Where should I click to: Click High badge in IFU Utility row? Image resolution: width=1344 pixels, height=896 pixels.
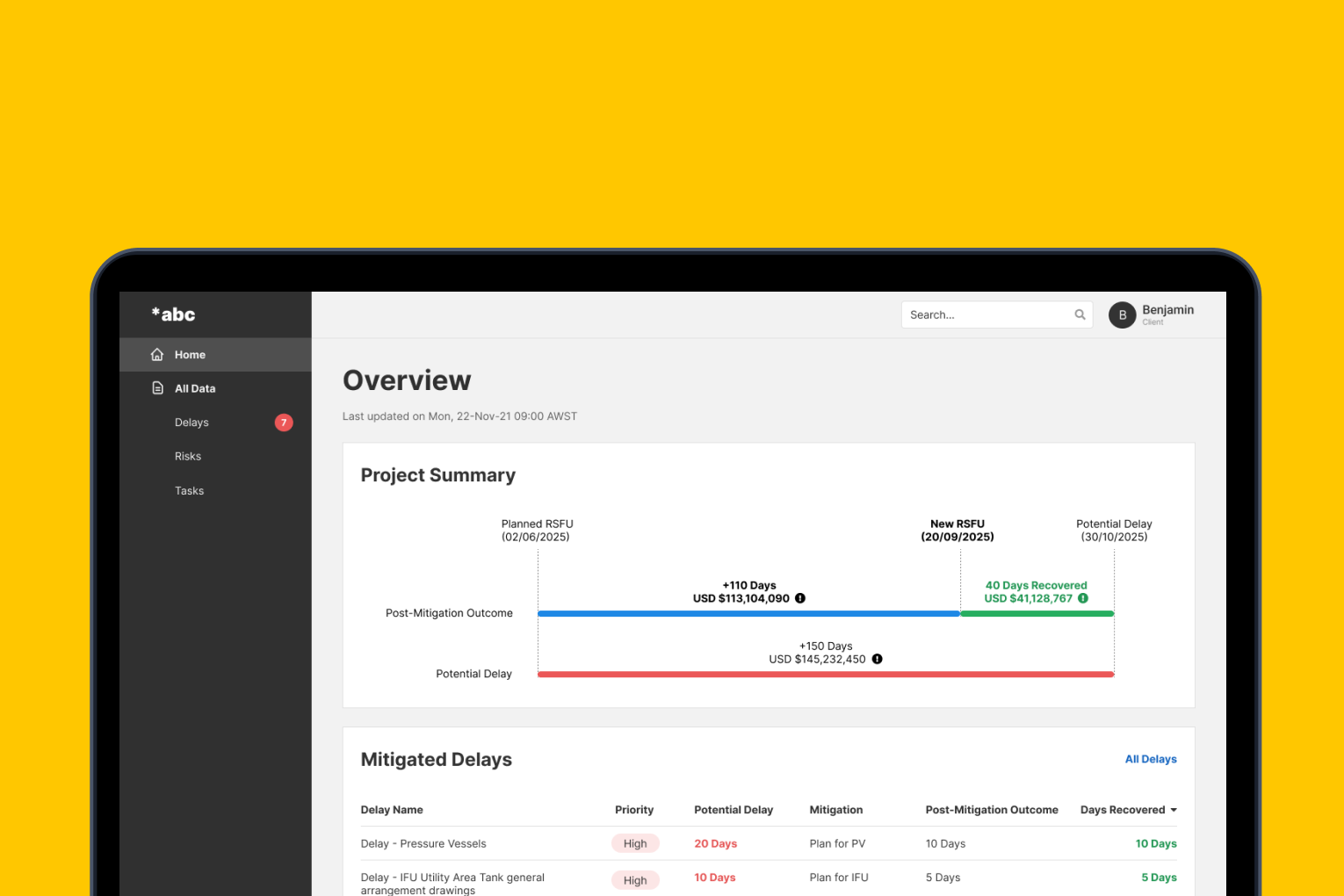pos(635,880)
